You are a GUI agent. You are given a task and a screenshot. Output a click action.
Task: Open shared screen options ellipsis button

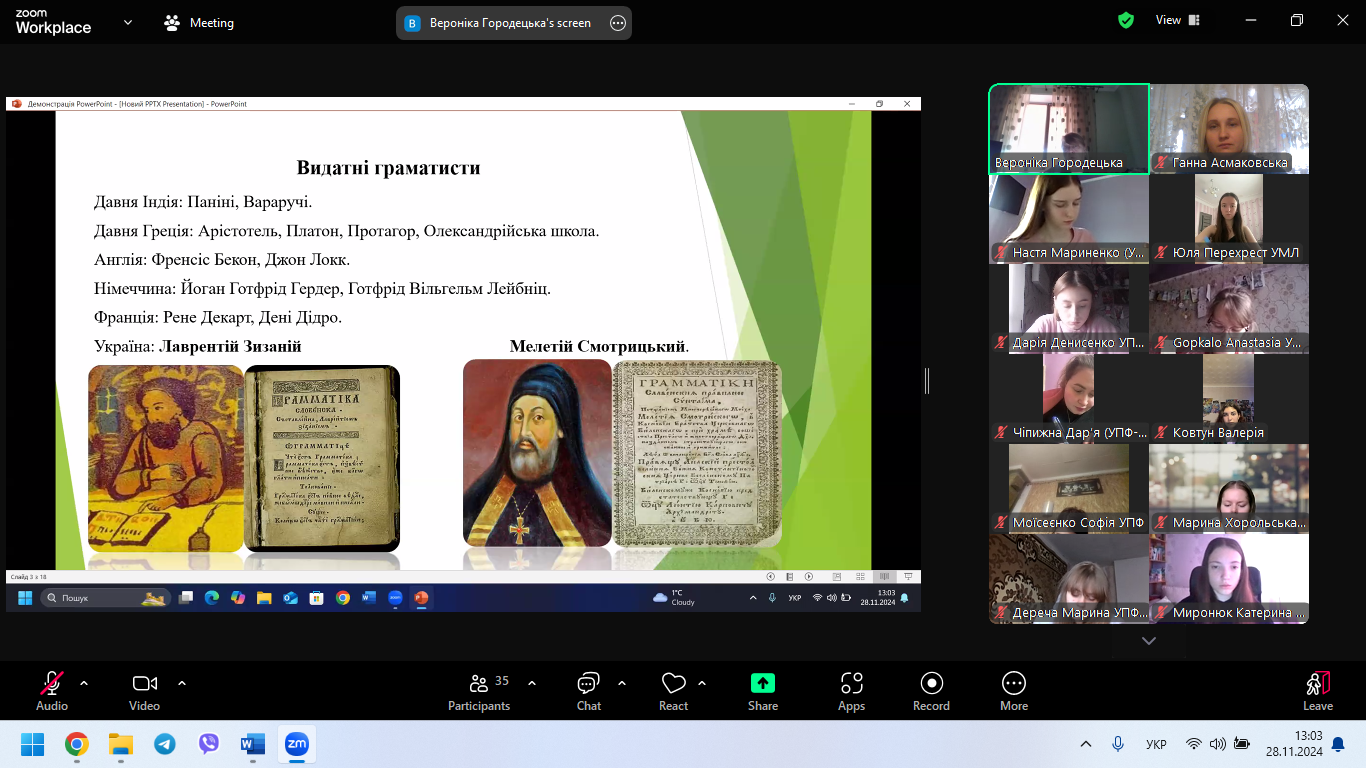coord(618,22)
